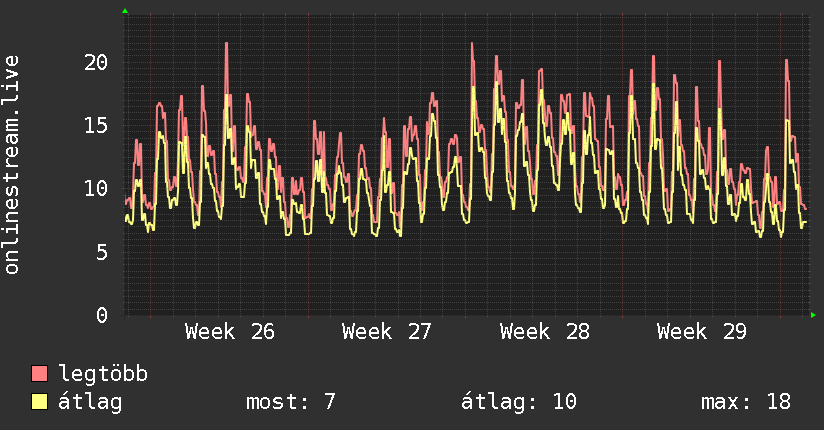Select the Week 26 axis label

click(x=229, y=332)
